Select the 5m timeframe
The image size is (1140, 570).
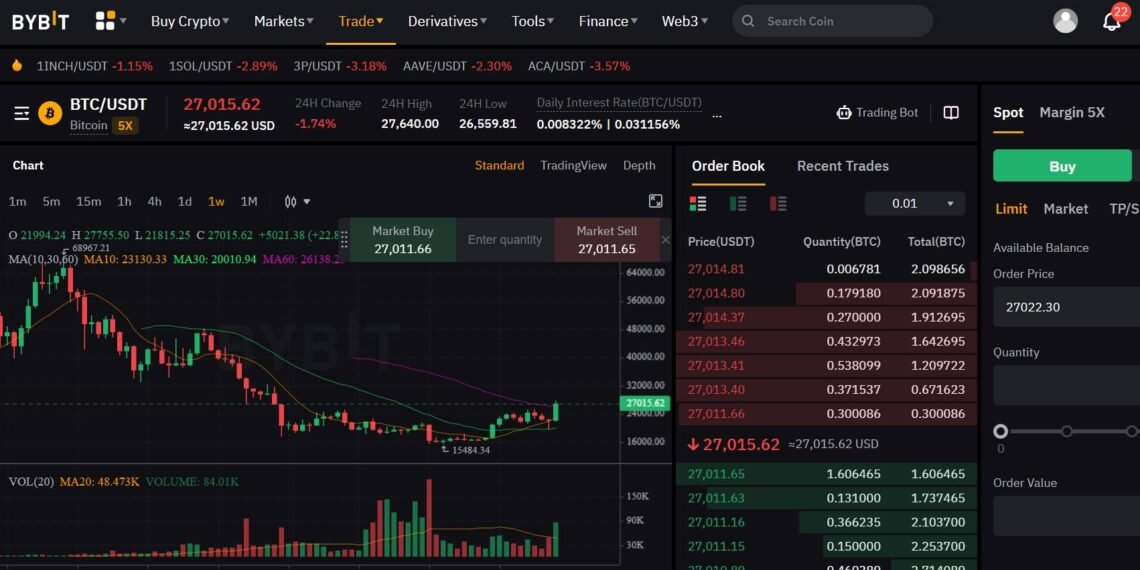(51, 201)
